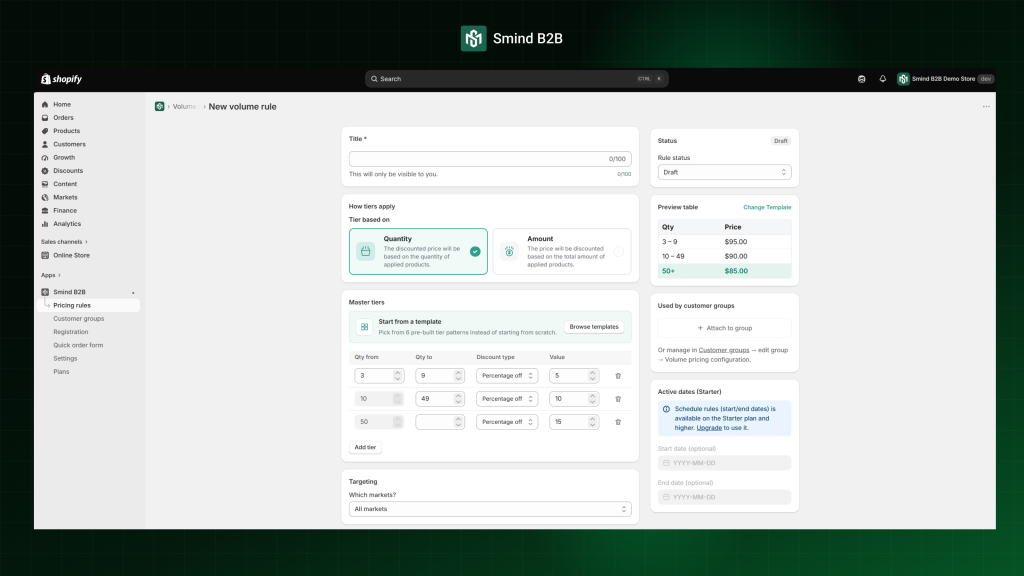1024x576 pixels.
Task: Click Qty from field with value 3
Action: tap(379, 376)
